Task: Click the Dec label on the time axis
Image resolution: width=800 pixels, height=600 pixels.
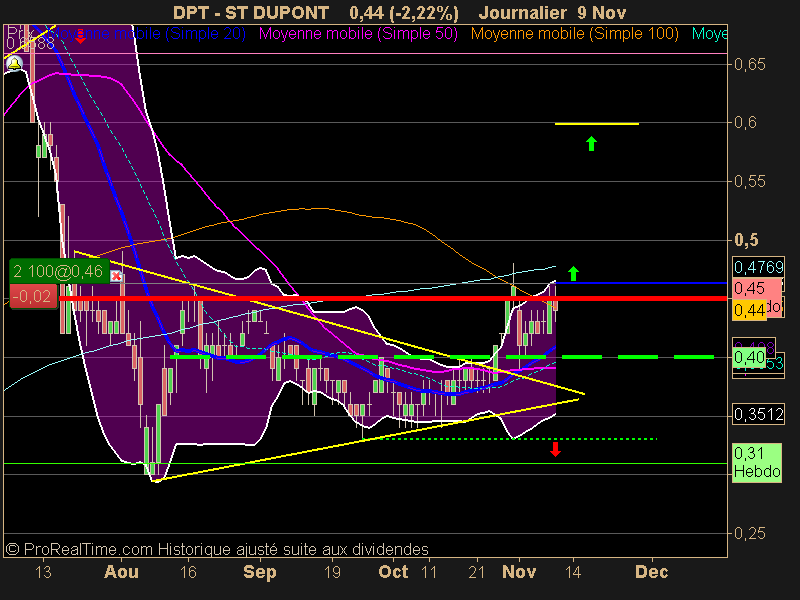Action: click(651, 572)
